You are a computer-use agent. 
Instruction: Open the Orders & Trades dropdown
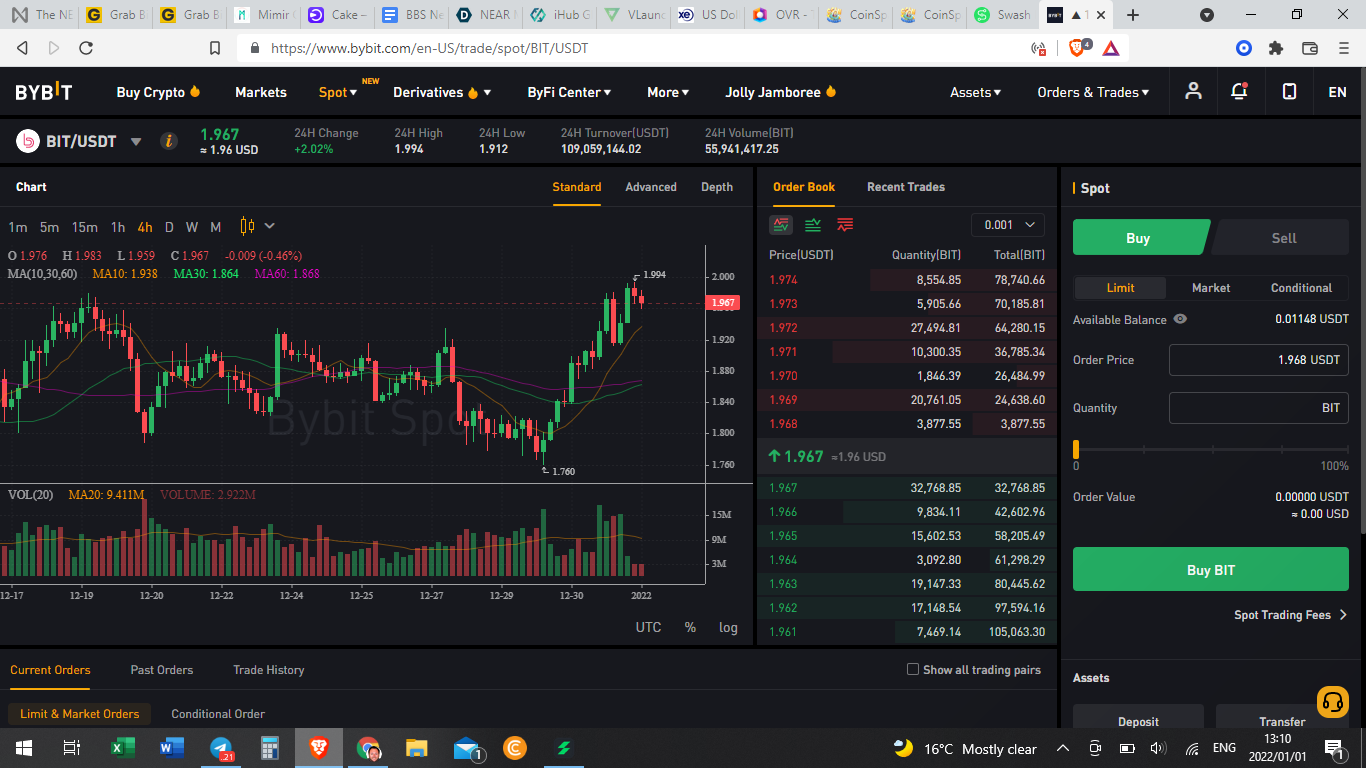[x=1093, y=92]
